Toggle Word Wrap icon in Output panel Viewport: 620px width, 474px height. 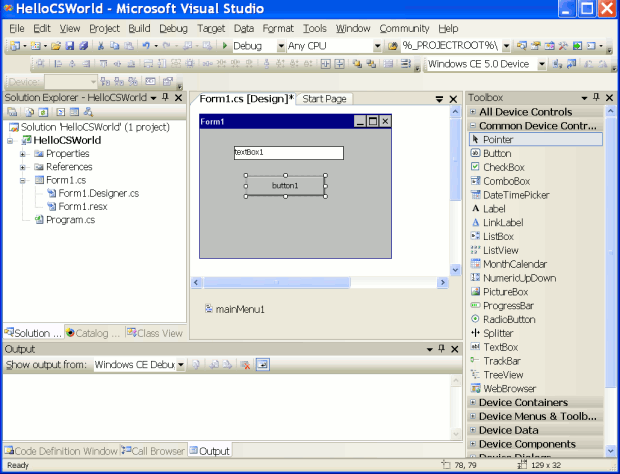262,365
